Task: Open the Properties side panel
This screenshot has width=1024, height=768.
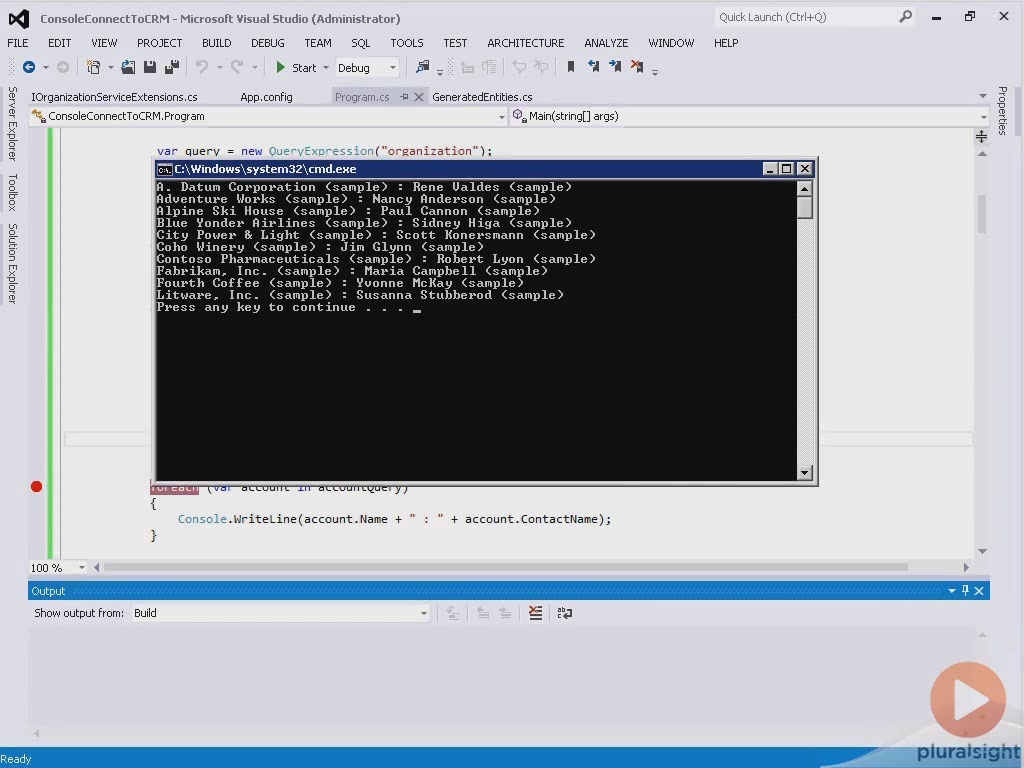Action: 1002,110
